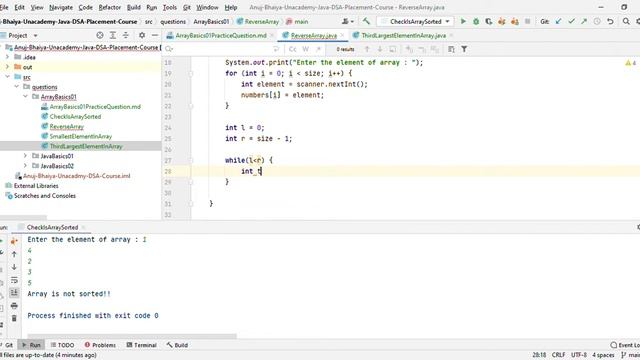Click ArrayBasics01 breadcrumb in navigation bar
640x360 pixels.
click(211, 22)
